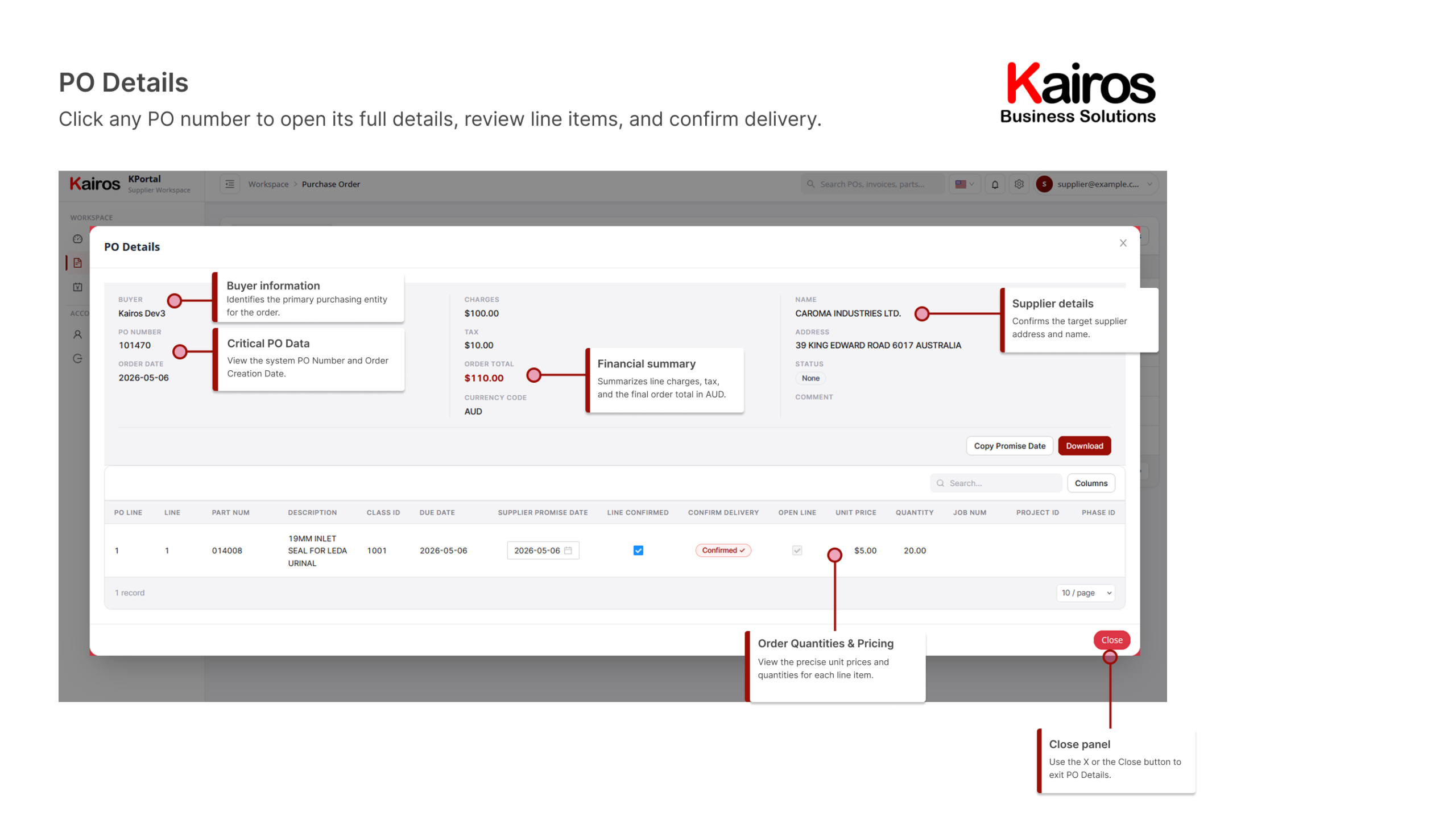Click the 1 record footer text
The width and height of the screenshot is (1456, 824).
pos(130,593)
